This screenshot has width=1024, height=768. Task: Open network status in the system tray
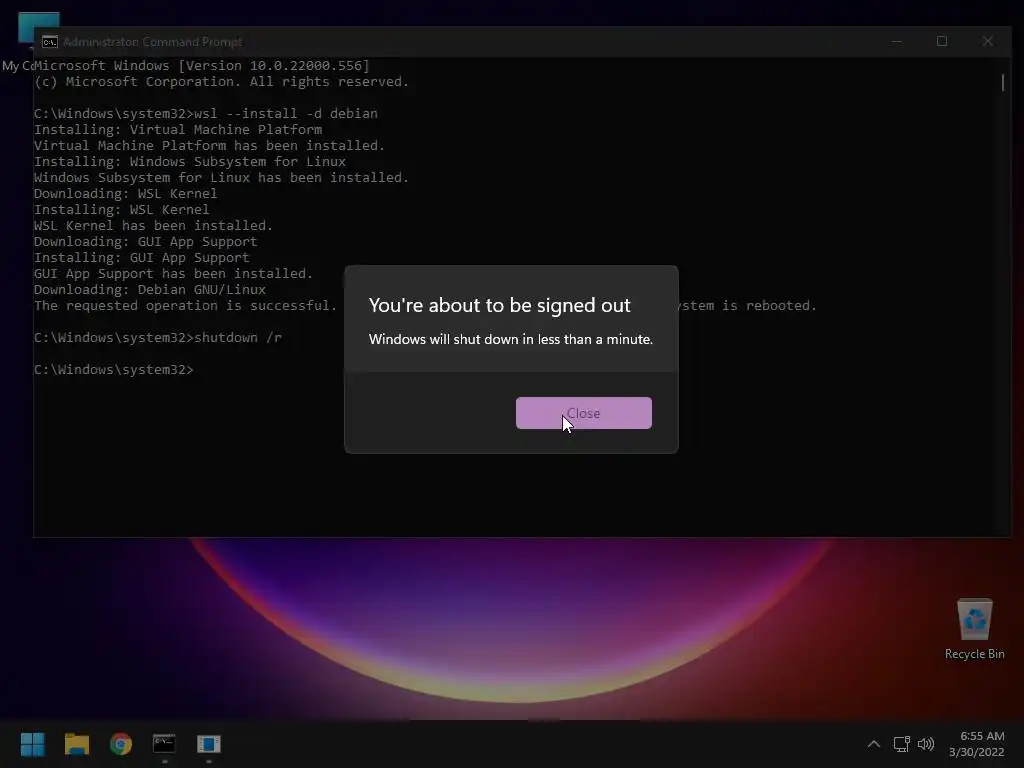click(x=901, y=744)
